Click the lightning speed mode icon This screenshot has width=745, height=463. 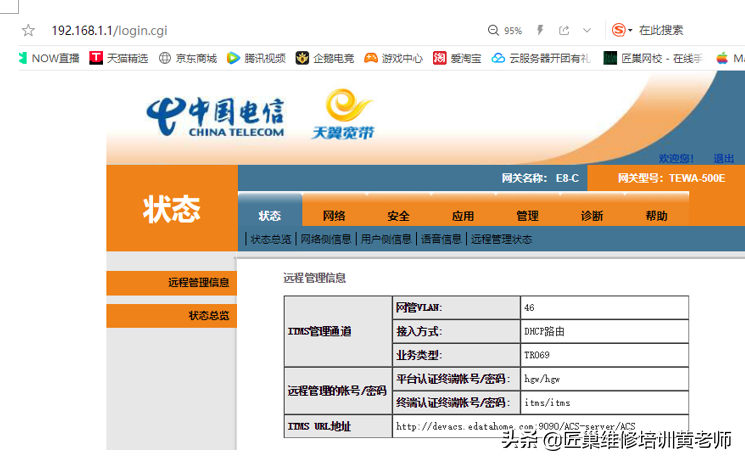point(540,31)
